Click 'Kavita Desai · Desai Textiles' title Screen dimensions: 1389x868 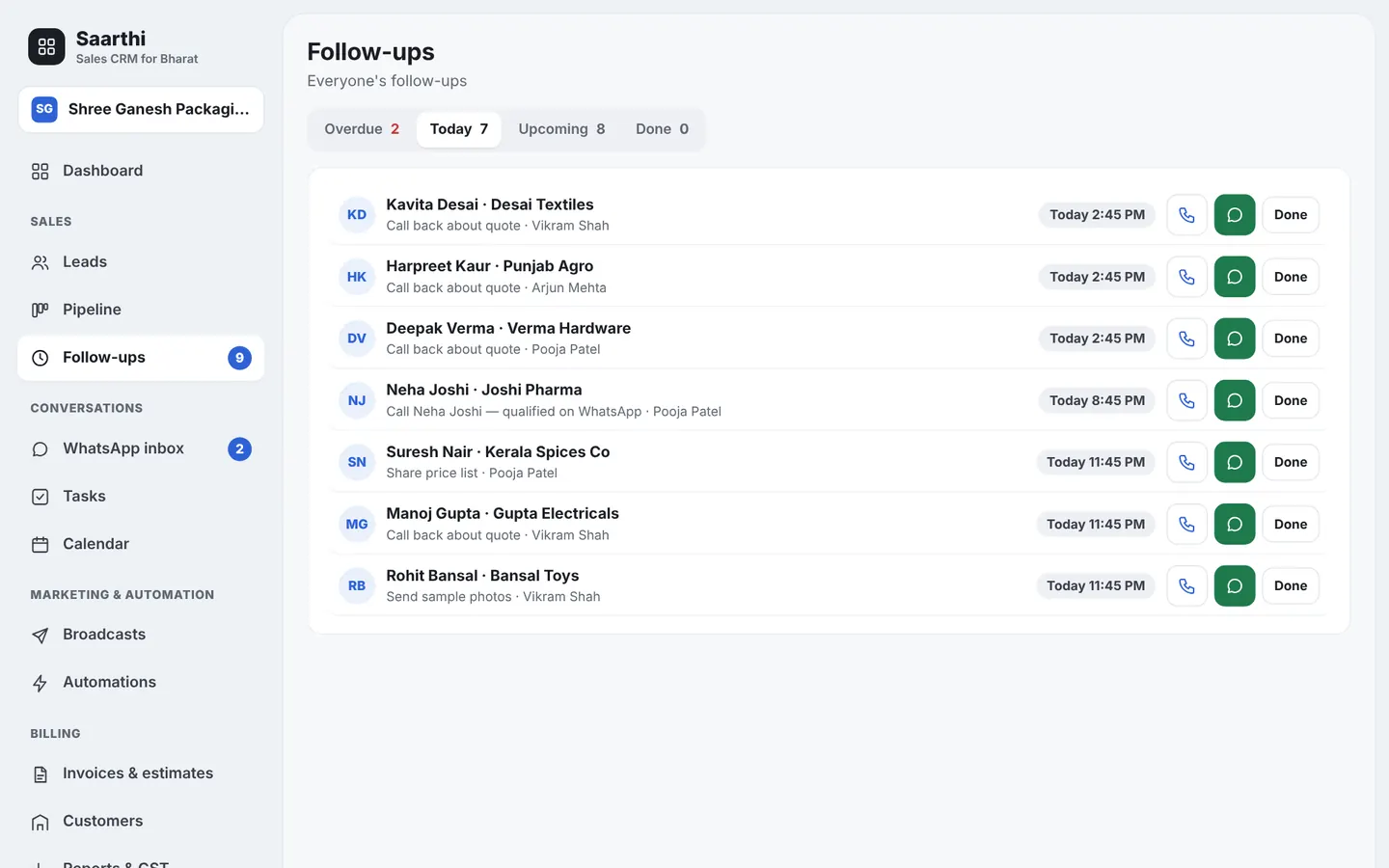point(490,204)
